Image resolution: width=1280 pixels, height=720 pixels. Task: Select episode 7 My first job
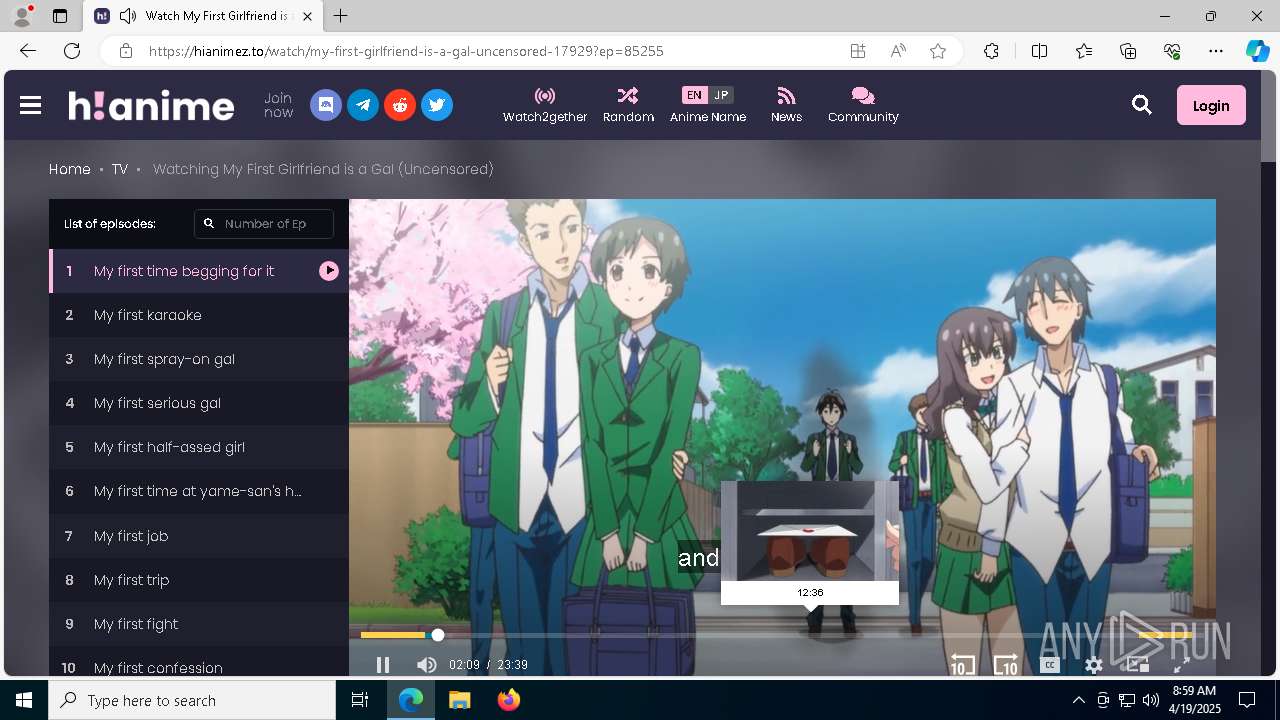pyautogui.click(x=199, y=536)
